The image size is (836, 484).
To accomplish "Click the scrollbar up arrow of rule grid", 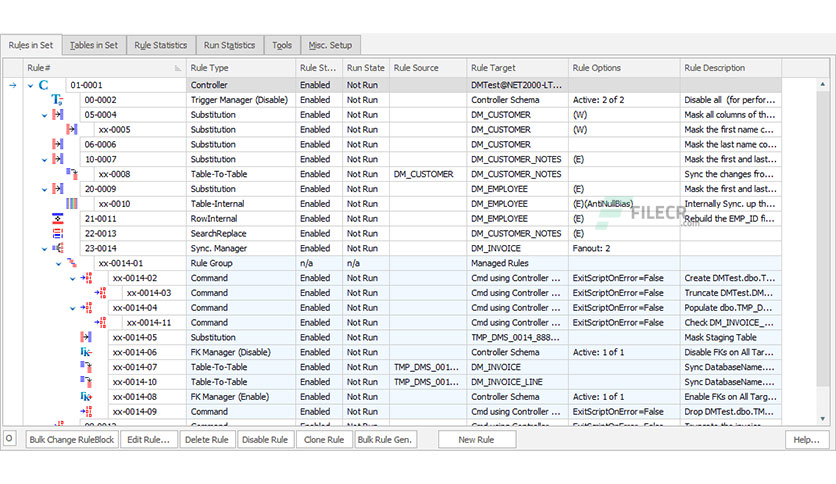I will [823, 84].
